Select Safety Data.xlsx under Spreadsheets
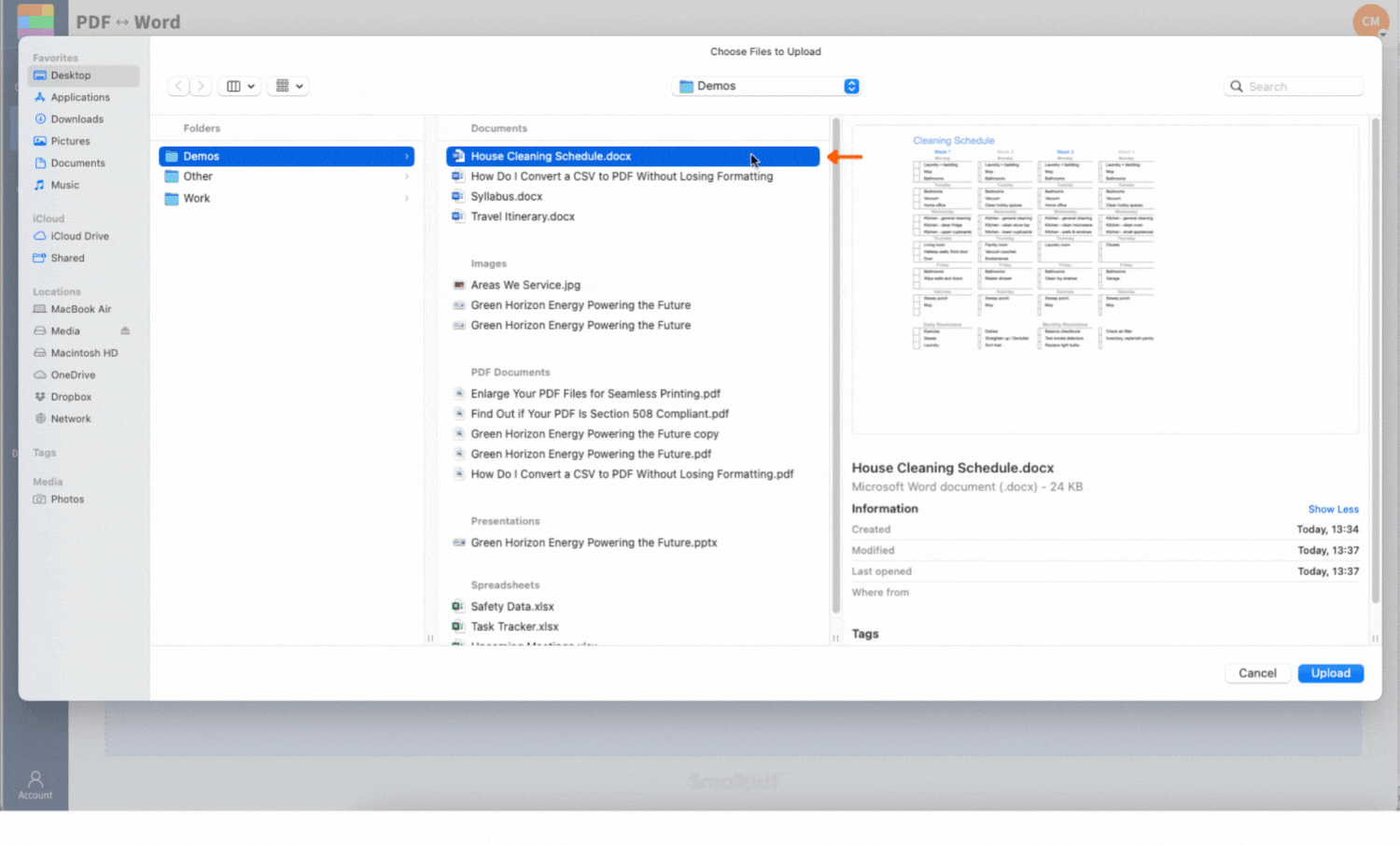 pyautogui.click(x=513, y=606)
